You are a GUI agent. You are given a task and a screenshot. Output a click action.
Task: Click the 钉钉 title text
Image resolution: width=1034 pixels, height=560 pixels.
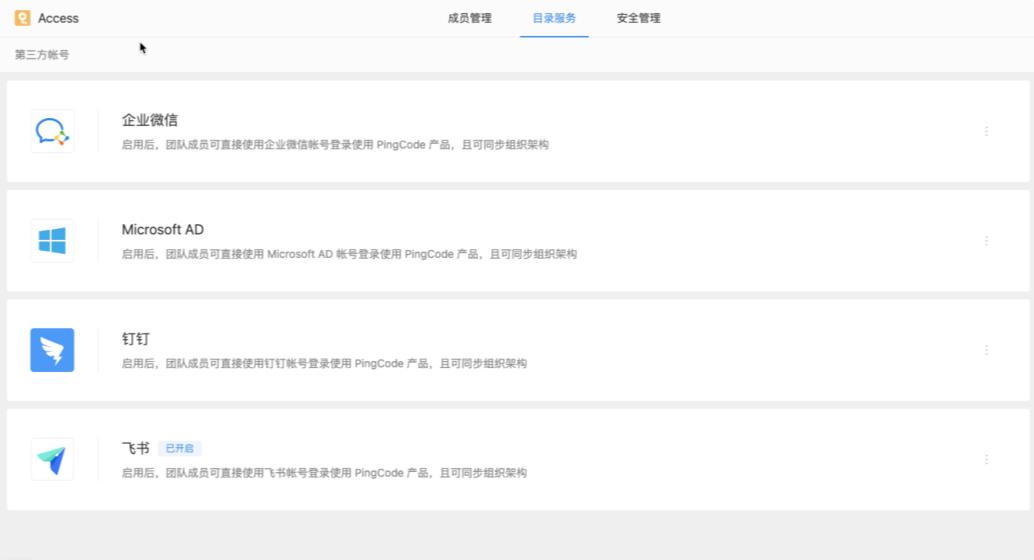point(136,339)
